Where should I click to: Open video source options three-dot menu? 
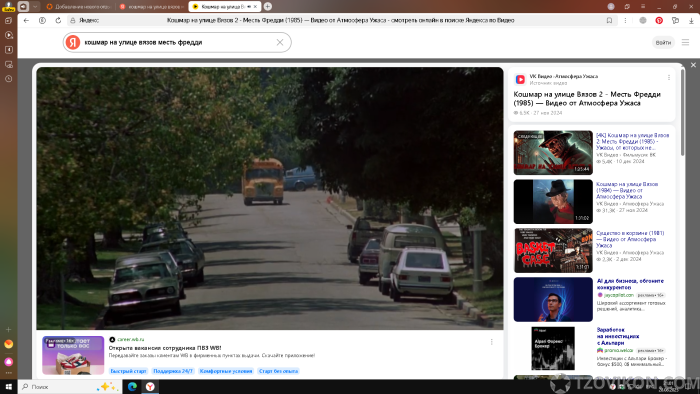669,78
